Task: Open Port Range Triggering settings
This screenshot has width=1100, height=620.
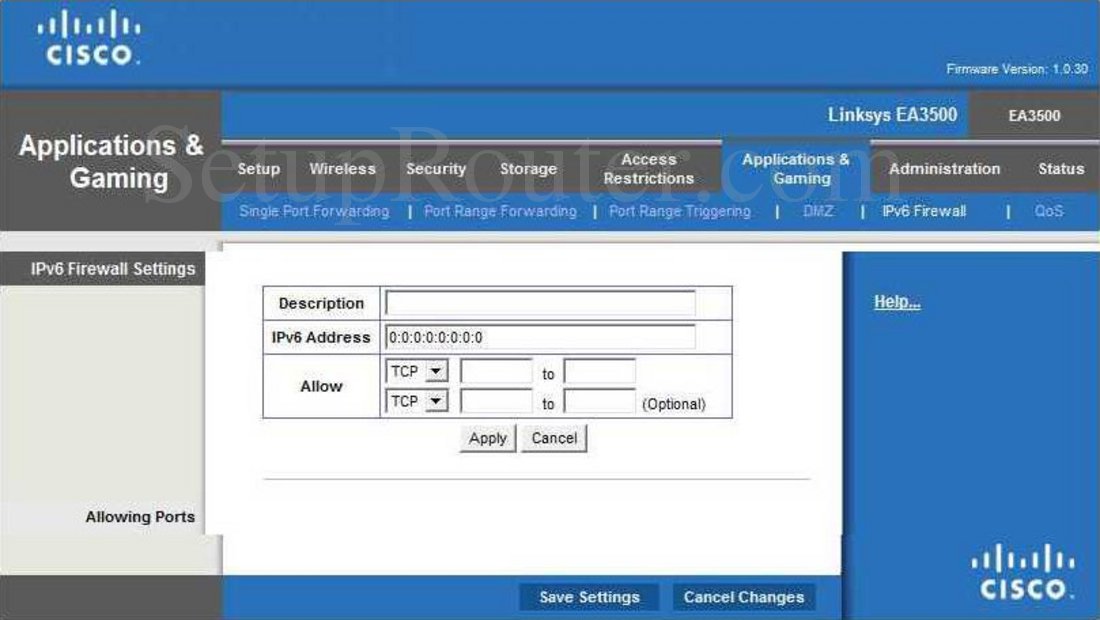Action: point(680,211)
